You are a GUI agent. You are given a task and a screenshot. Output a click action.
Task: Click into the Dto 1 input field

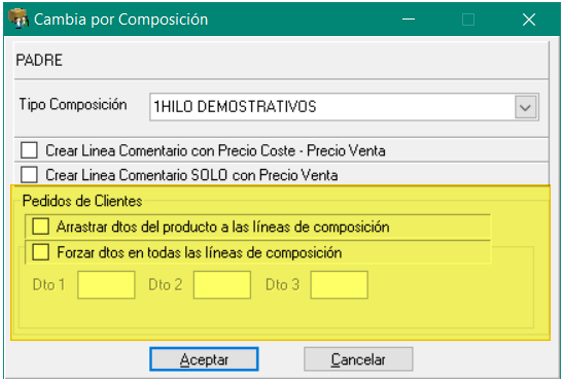pos(106,285)
